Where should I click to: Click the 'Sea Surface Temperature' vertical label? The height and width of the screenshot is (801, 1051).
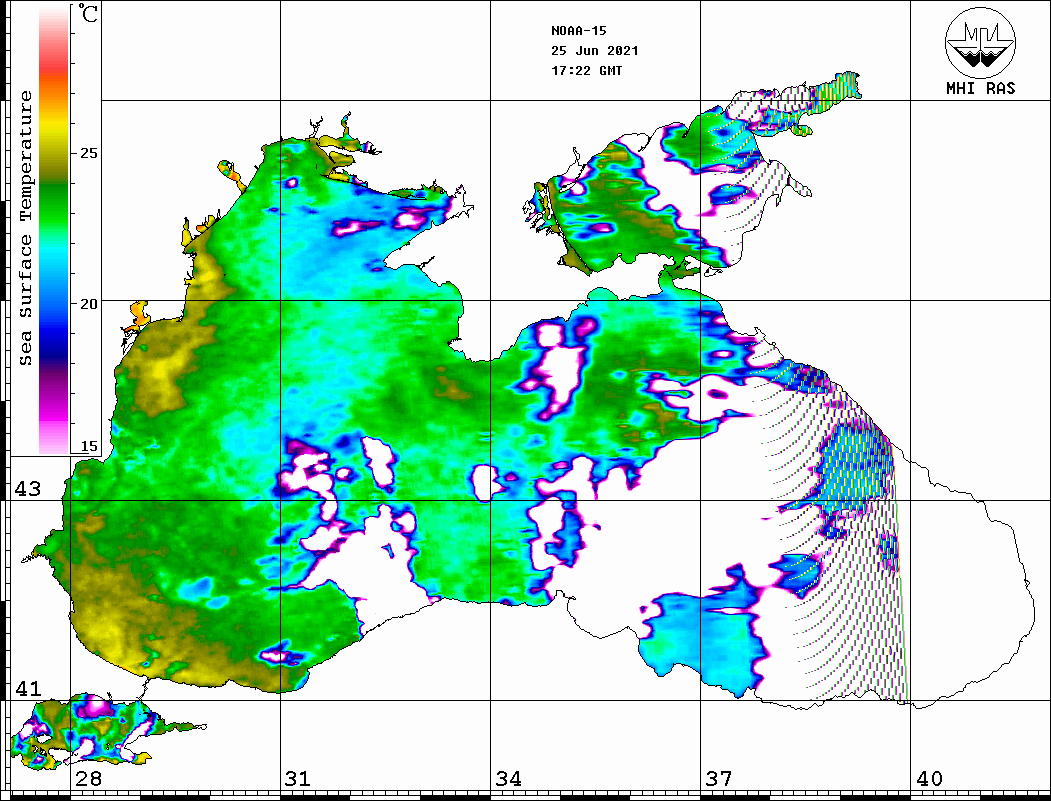(25, 229)
